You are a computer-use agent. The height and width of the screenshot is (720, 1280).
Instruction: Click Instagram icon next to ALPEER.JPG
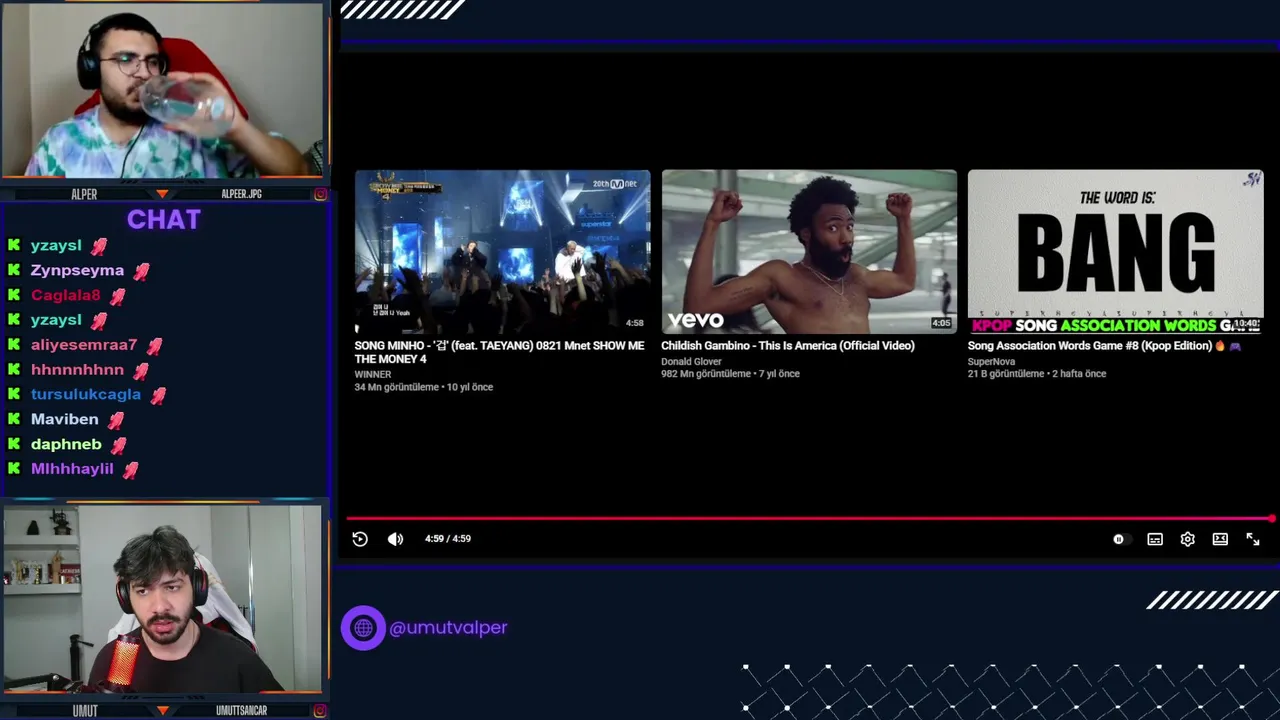pos(320,194)
